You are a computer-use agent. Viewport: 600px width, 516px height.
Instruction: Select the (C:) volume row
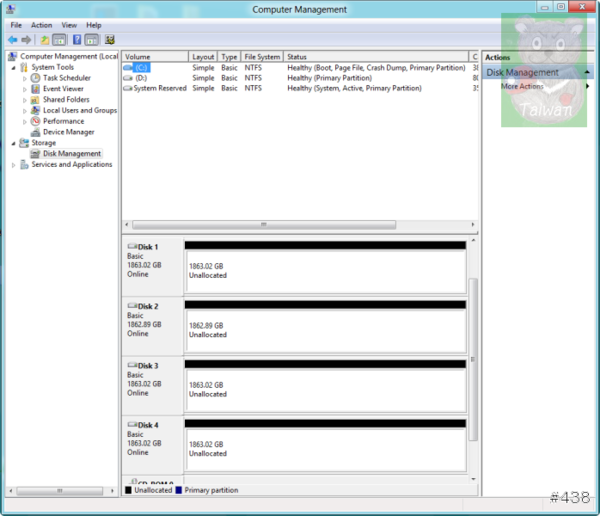coord(140,68)
